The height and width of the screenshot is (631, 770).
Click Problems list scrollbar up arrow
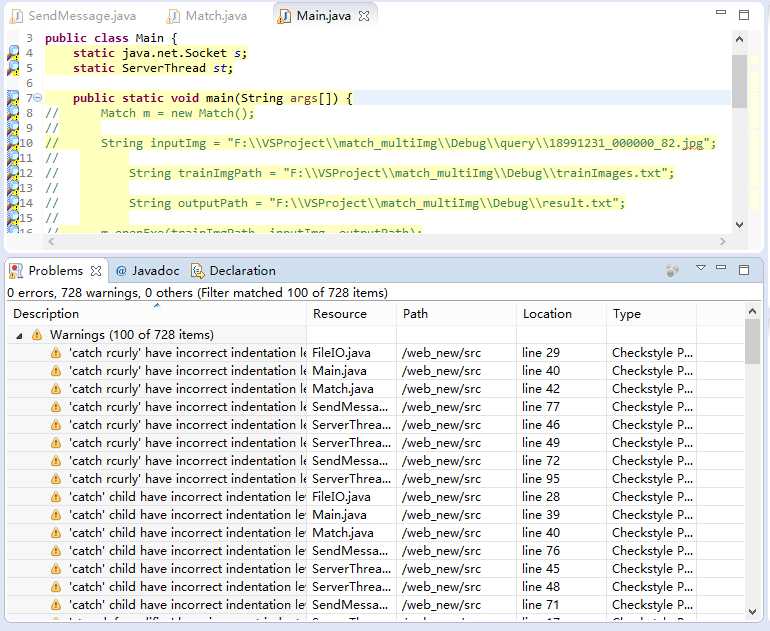pos(752,311)
